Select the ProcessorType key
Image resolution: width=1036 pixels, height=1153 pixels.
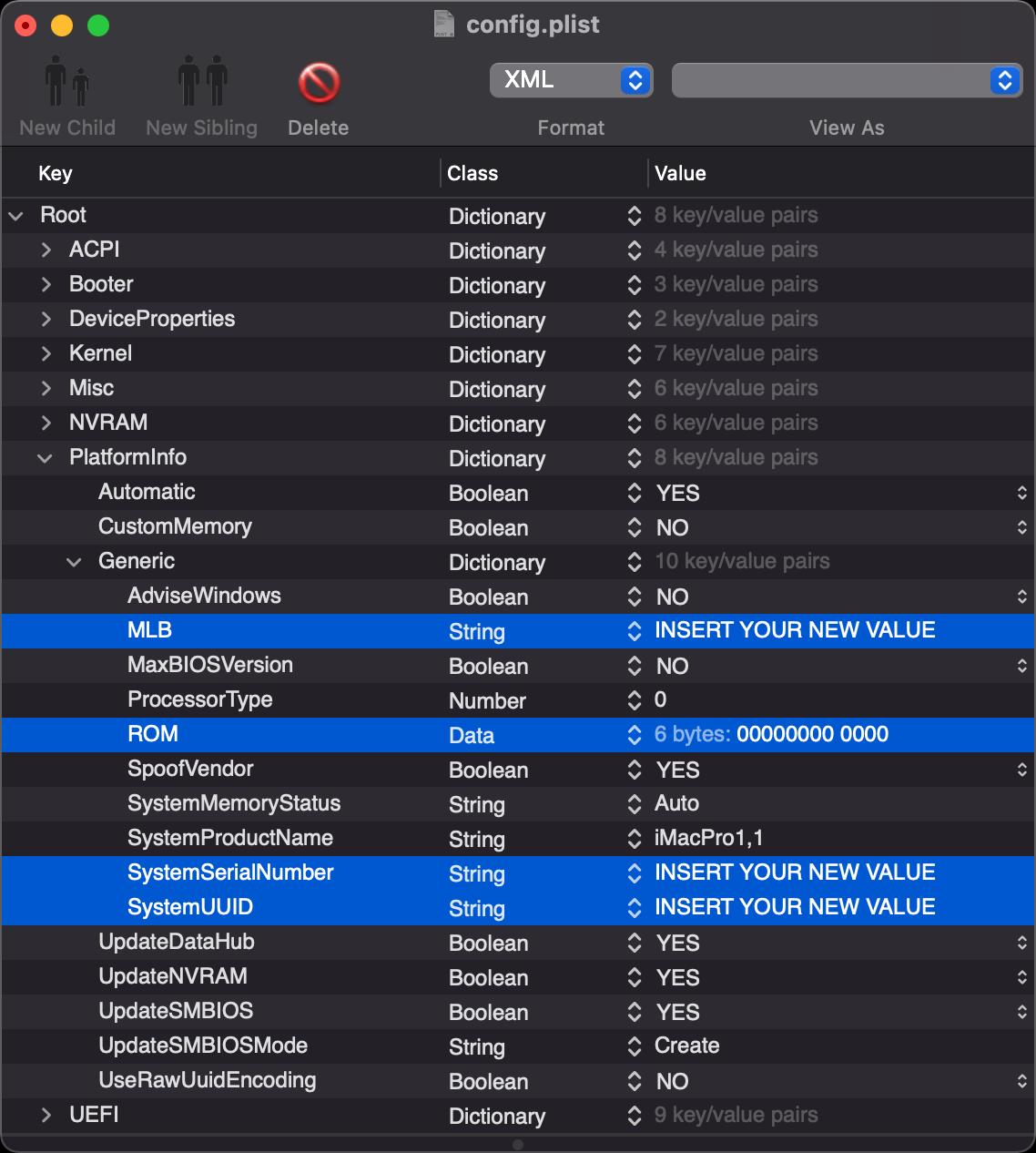pyautogui.click(x=200, y=699)
